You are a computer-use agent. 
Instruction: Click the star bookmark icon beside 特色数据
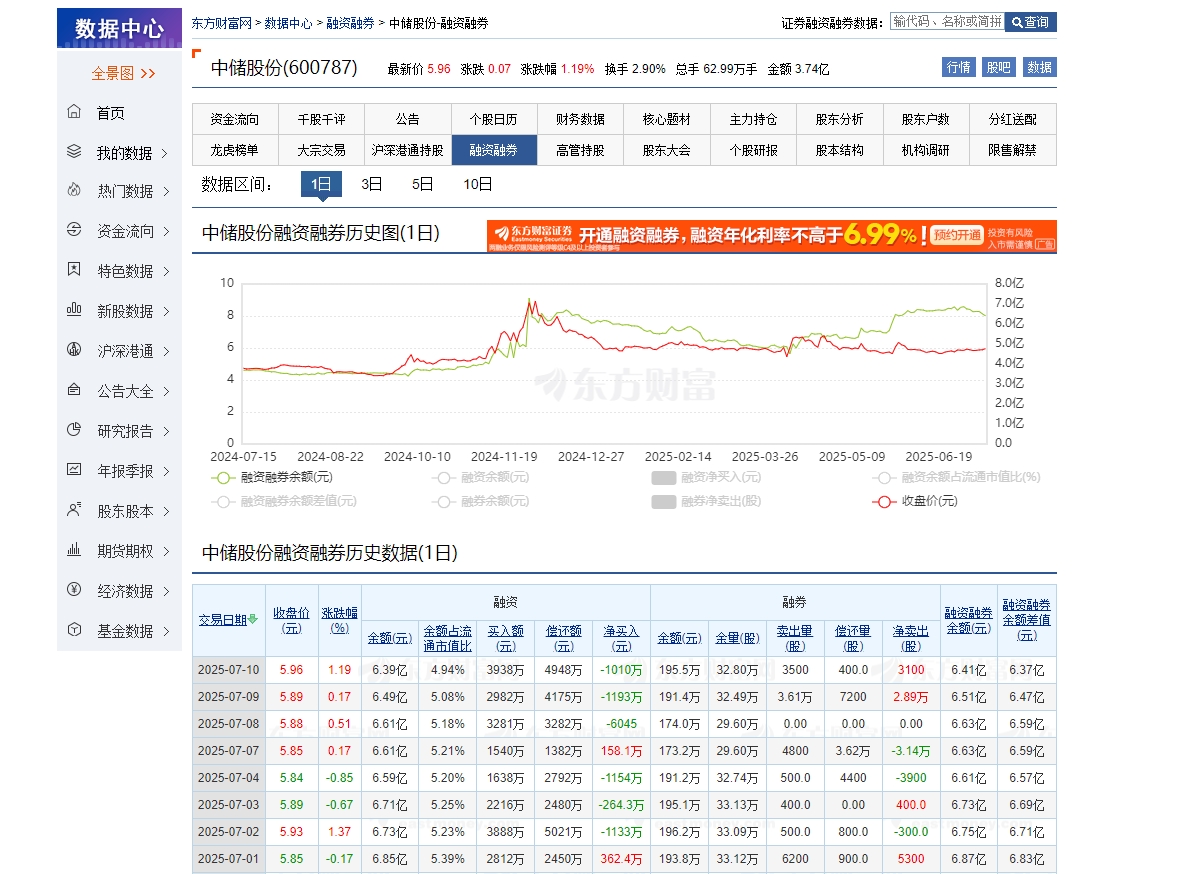pos(74,270)
